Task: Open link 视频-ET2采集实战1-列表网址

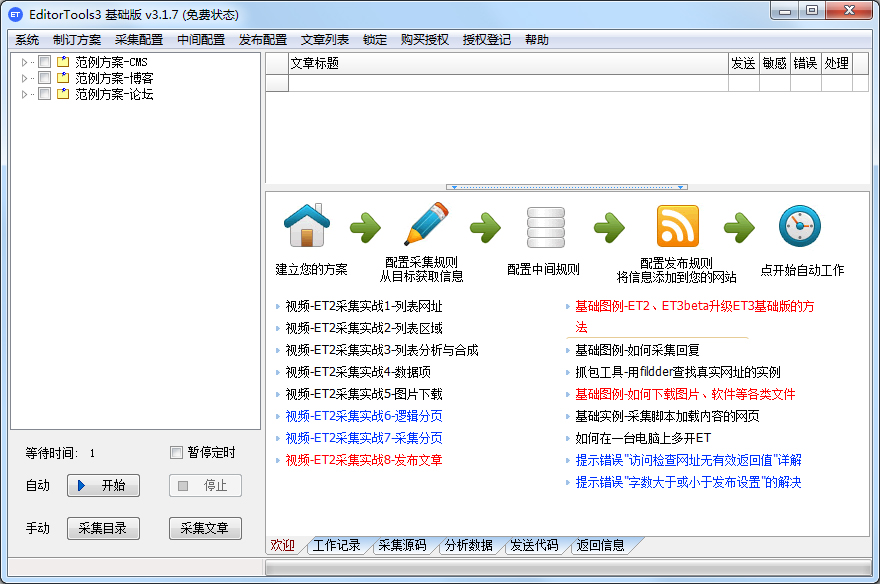Action: [x=364, y=306]
